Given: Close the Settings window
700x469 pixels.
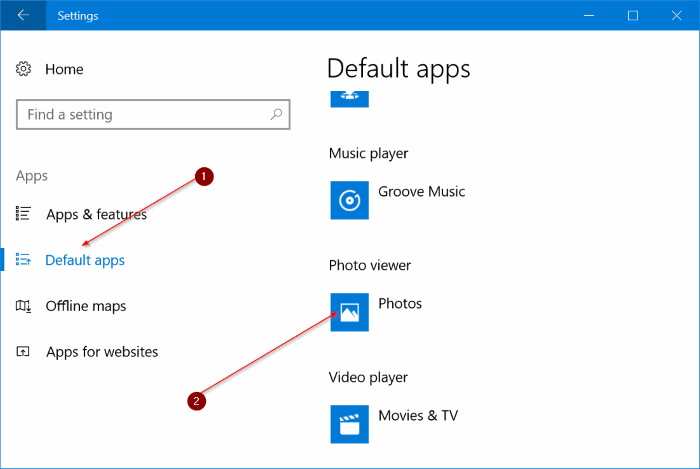Looking at the screenshot, I should tap(676, 16).
